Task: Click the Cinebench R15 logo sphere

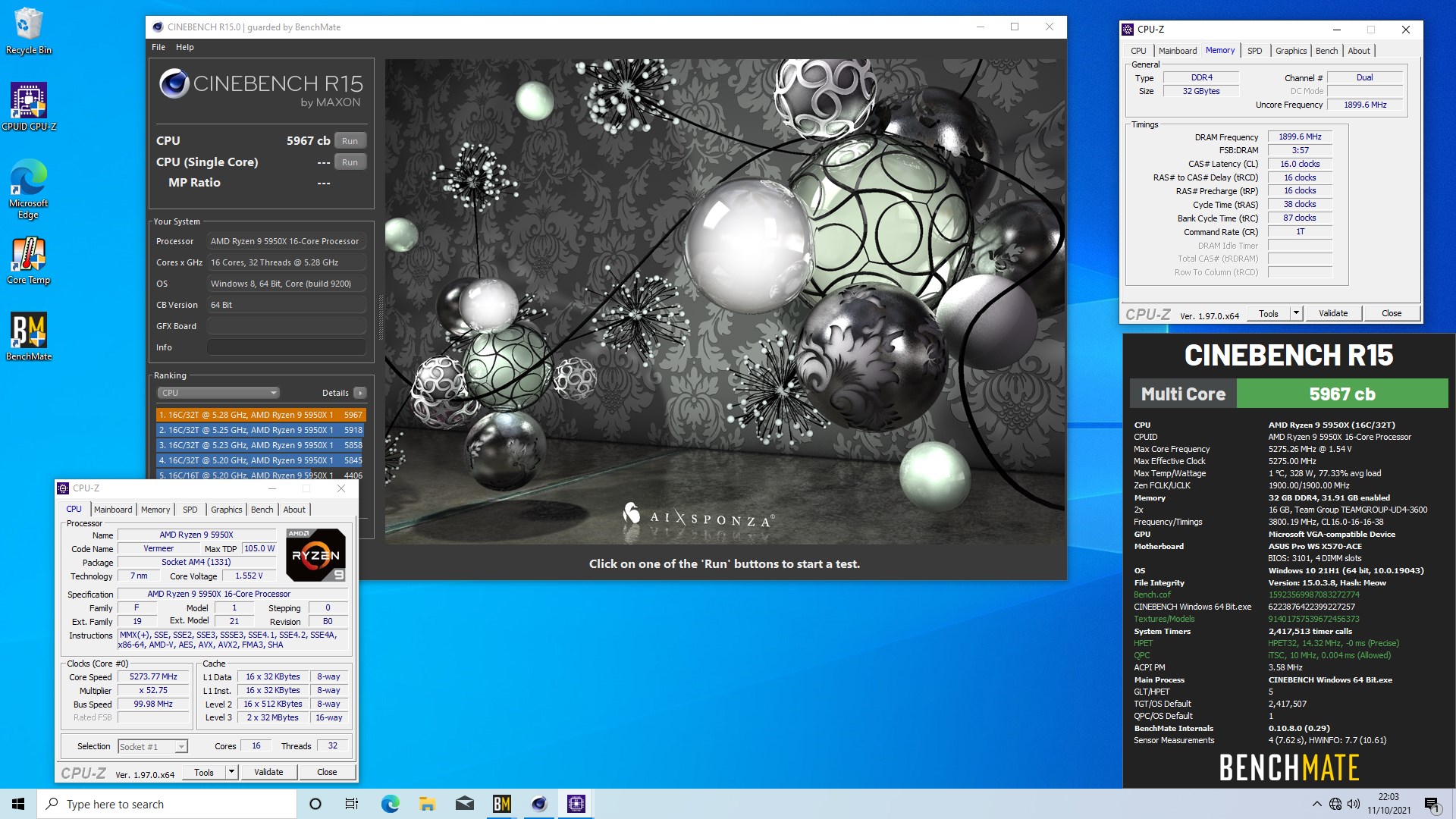Action: click(x=174, y=83)
